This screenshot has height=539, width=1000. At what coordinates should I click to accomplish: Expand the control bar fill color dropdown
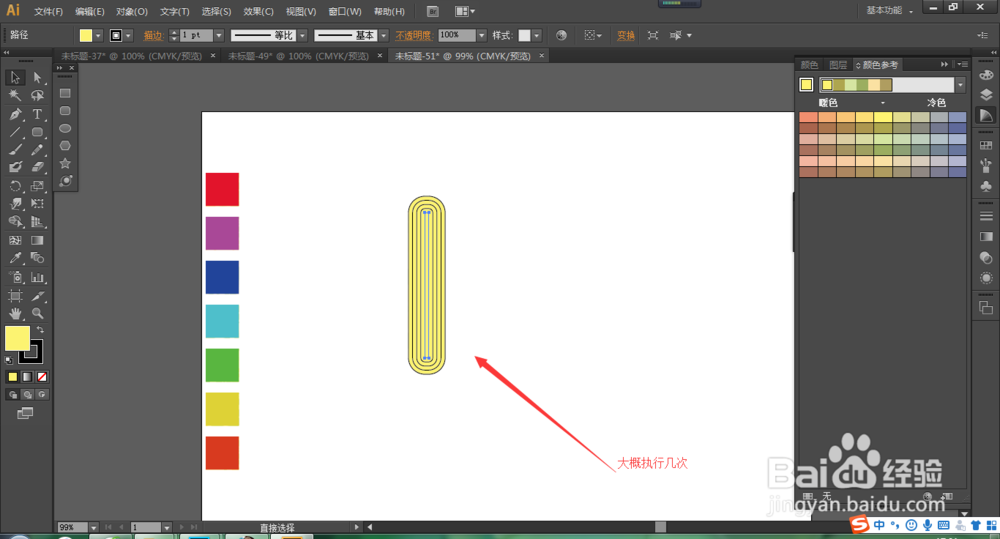click(98, 36)
